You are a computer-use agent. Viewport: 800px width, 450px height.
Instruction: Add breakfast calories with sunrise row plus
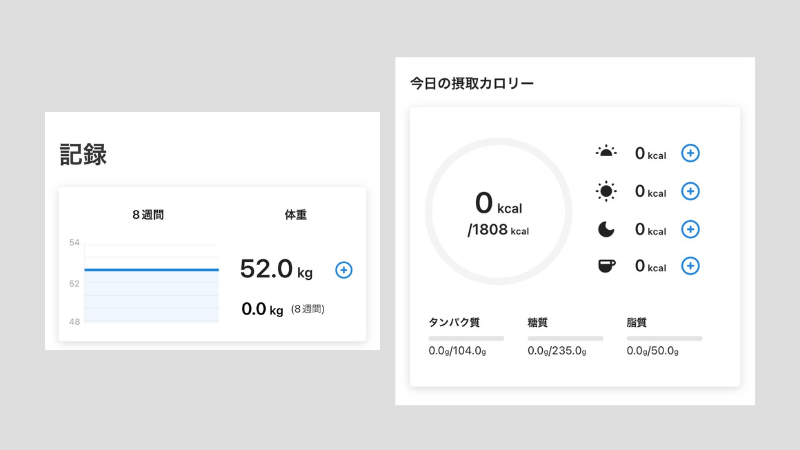pos(690,153)
